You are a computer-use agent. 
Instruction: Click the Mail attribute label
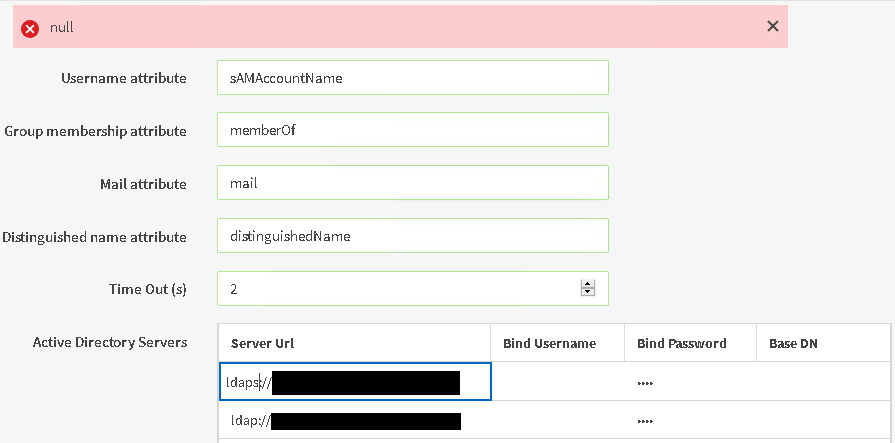pos(143,184)
